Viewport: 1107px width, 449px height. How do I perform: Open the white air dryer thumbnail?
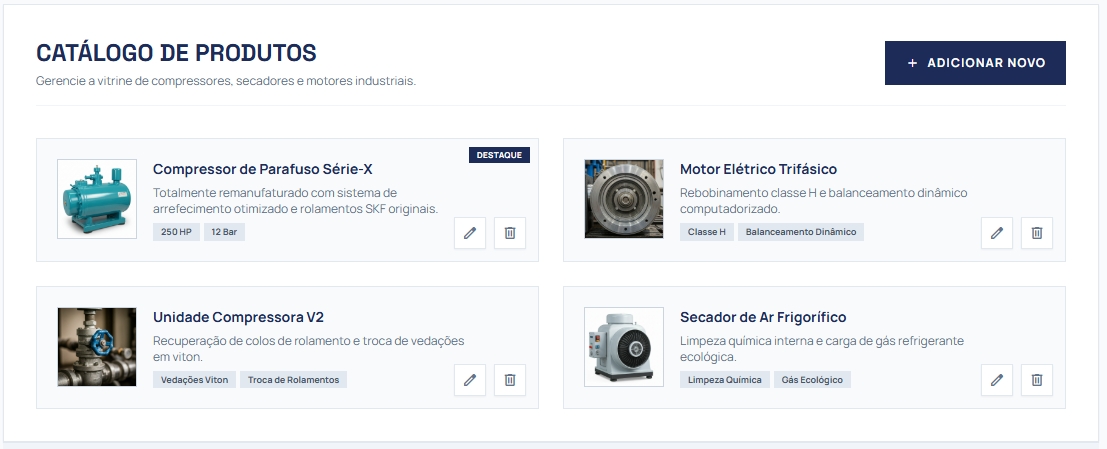coord(624,347)
